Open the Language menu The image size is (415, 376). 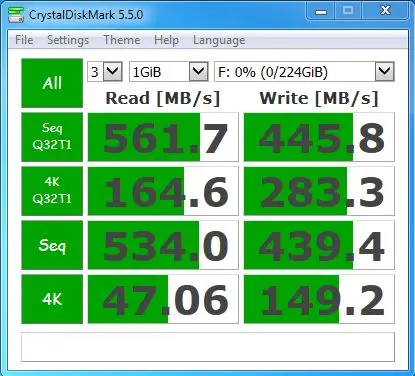219,40
